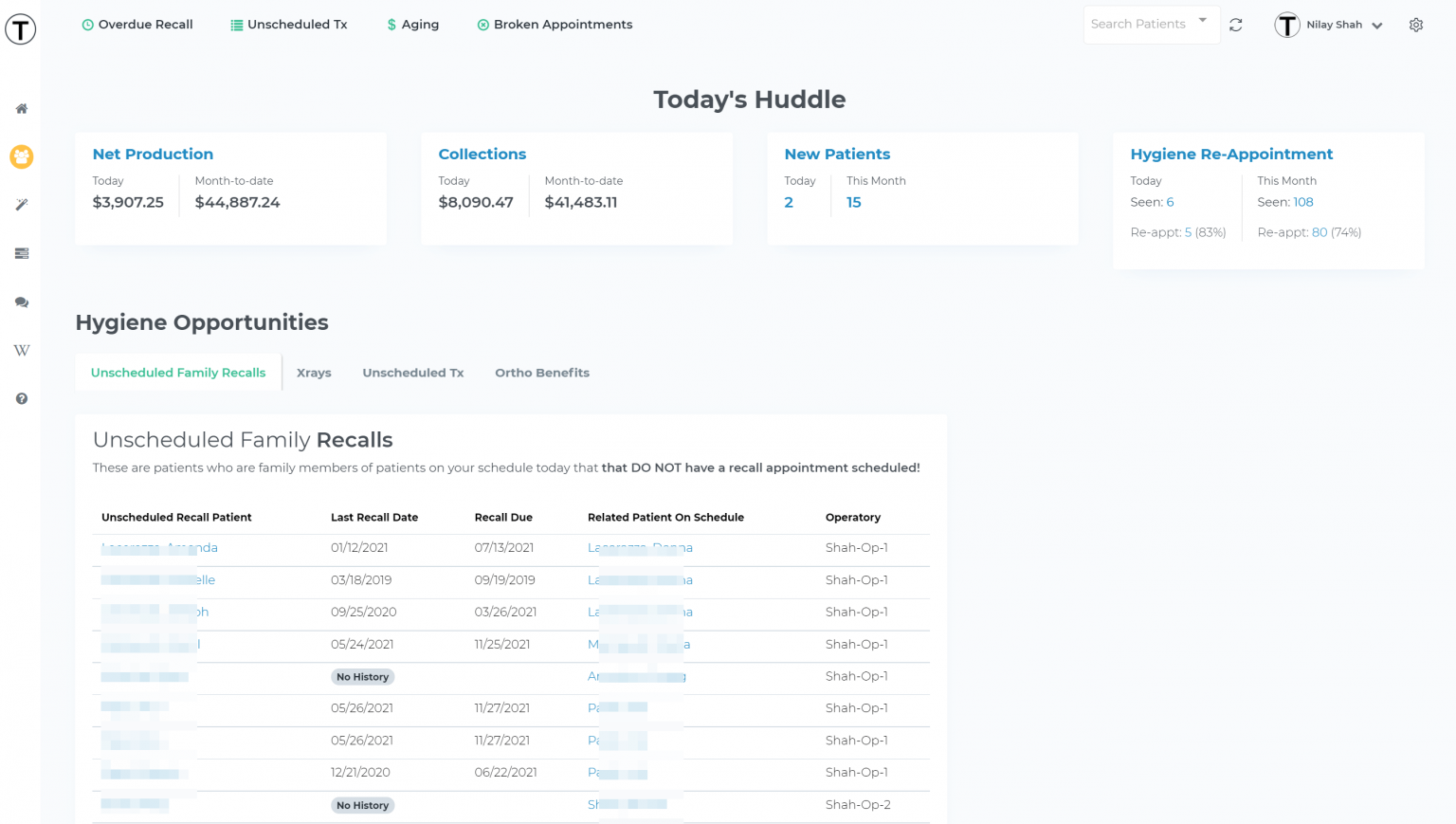Click the W icon in the sidebar

click(21, 350)
